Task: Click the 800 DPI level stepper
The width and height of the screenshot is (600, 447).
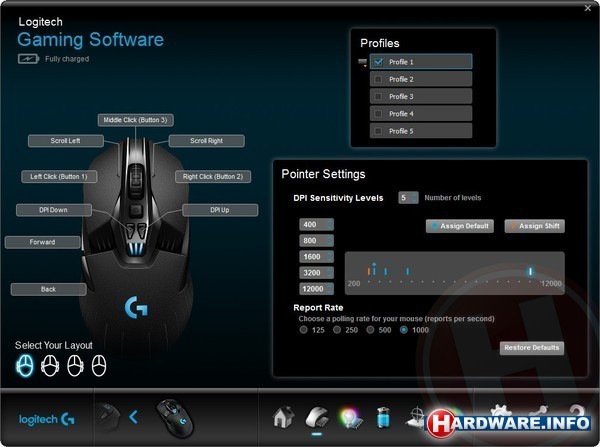Action: 316,241
